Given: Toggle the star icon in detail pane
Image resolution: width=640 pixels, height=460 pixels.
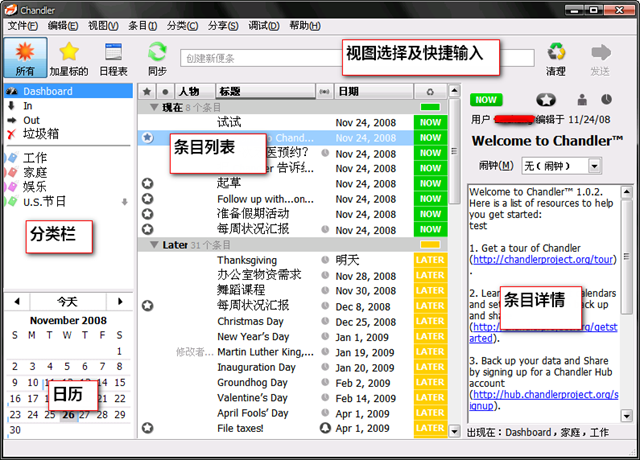Looking at the screenshot, I should pos(546,100).
